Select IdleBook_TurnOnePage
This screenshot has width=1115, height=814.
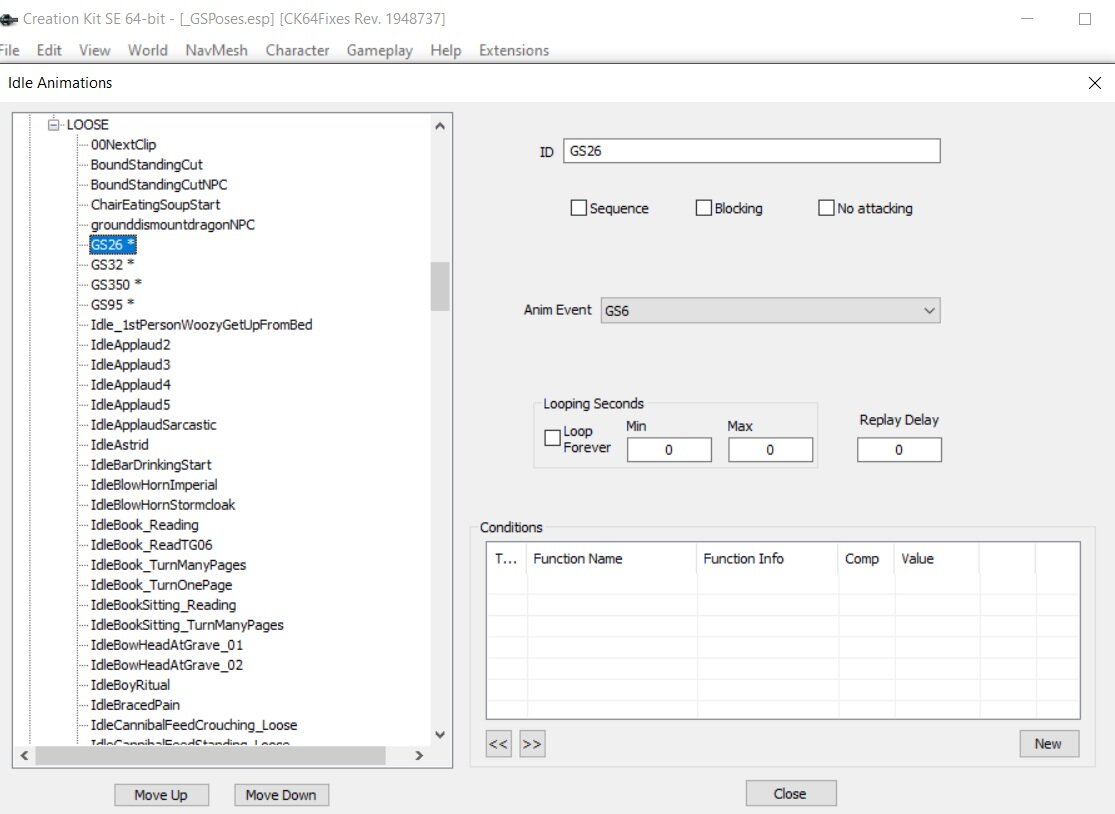click(x=161, y=585)
